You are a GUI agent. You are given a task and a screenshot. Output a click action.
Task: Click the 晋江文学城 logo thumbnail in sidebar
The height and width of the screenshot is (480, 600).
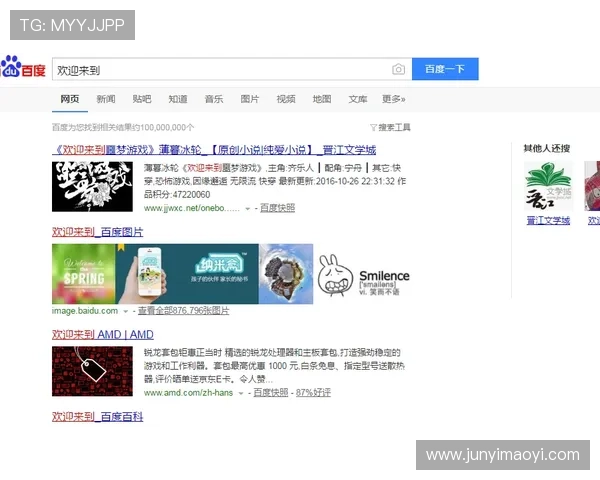point(548,186)
